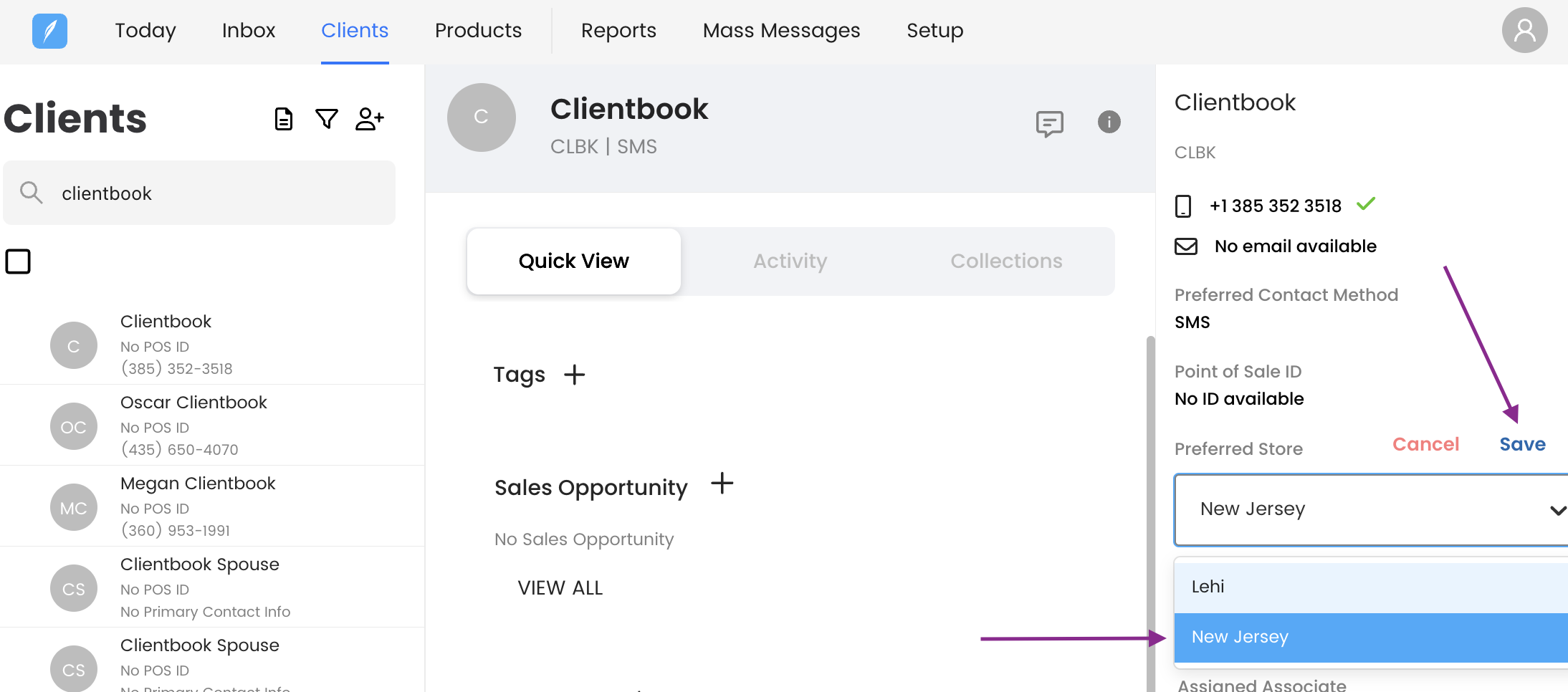The image size is (1568, 692).
Task: Click the Clientbook feather logo icon
Action: point(49,31)
